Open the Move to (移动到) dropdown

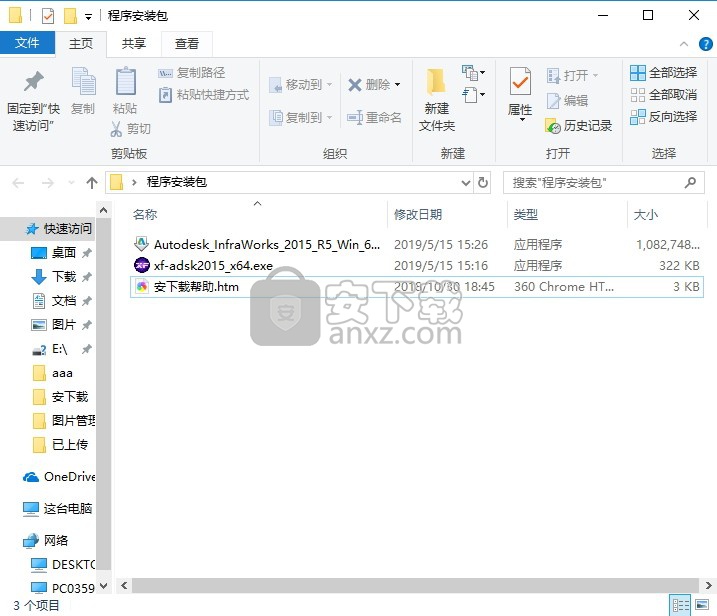300,85
